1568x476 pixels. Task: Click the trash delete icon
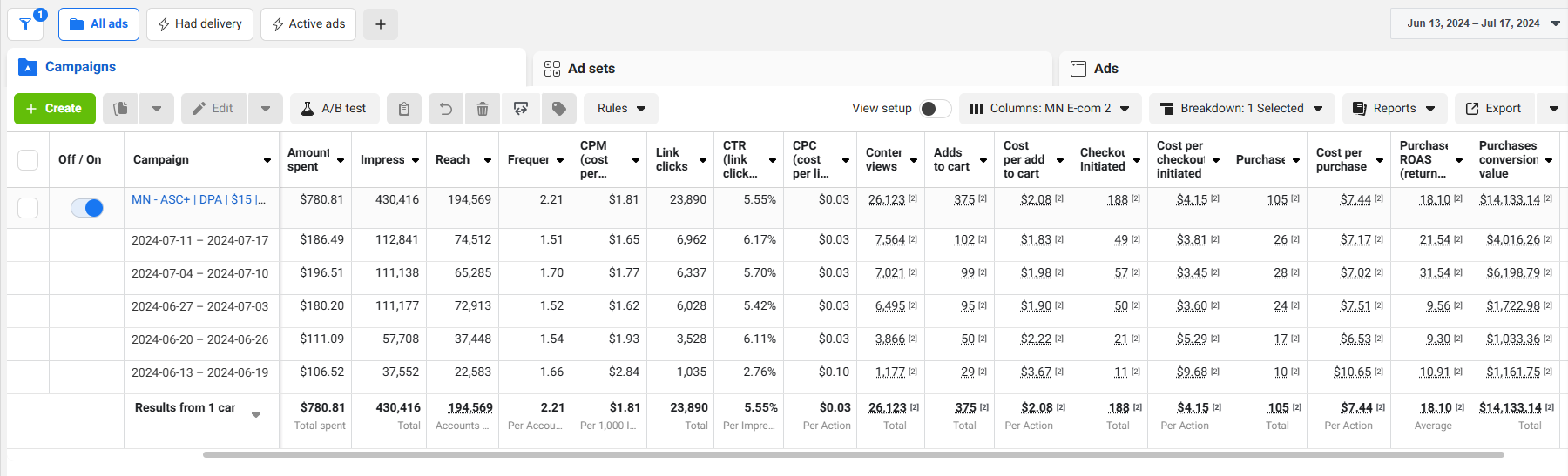483,109
